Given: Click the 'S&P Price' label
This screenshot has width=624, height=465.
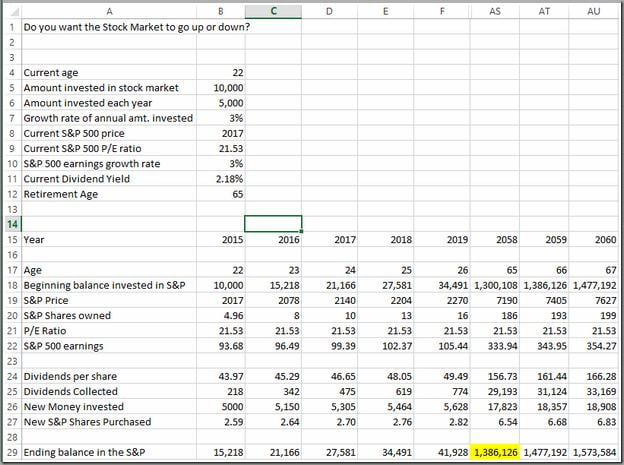Looking at the screenshot, I should (46, 301).
